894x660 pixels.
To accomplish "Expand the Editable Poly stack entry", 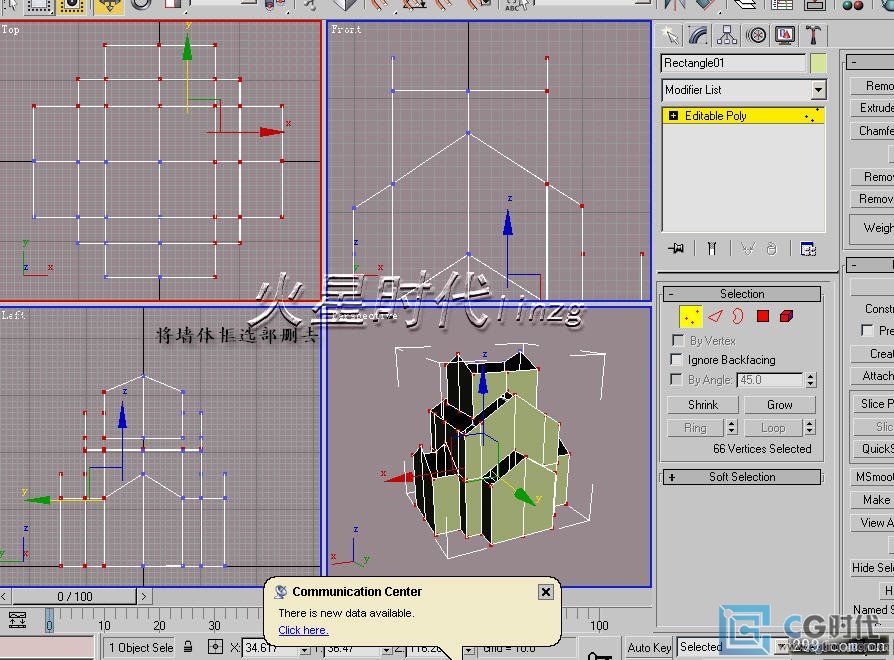I will click(x=673, y=116).
